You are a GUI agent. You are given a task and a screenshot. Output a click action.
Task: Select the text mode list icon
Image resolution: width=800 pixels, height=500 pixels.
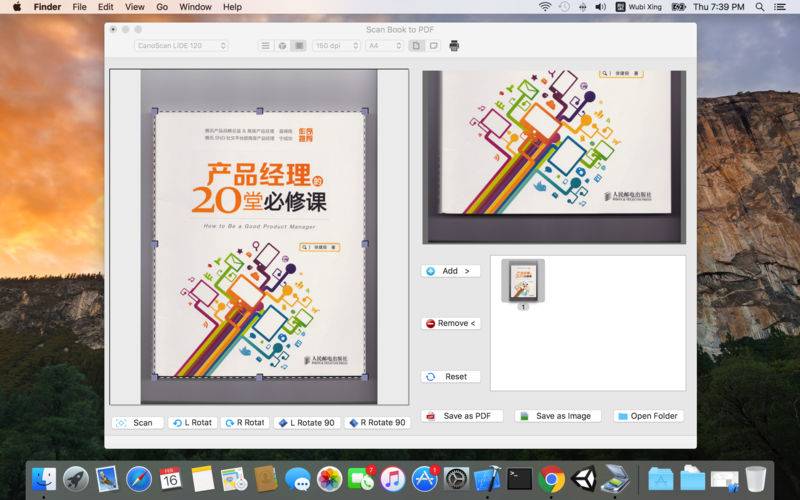(266, 46)
